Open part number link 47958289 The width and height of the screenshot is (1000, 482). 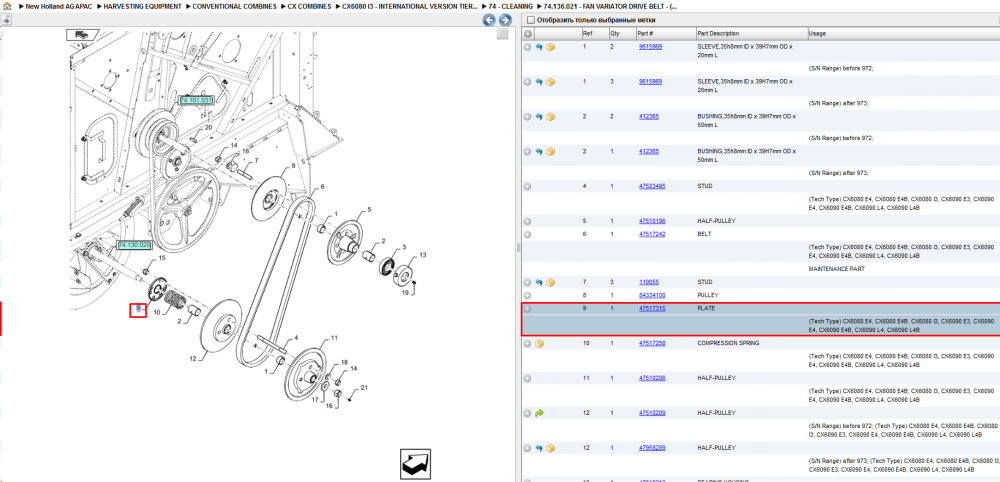point(652,448)
